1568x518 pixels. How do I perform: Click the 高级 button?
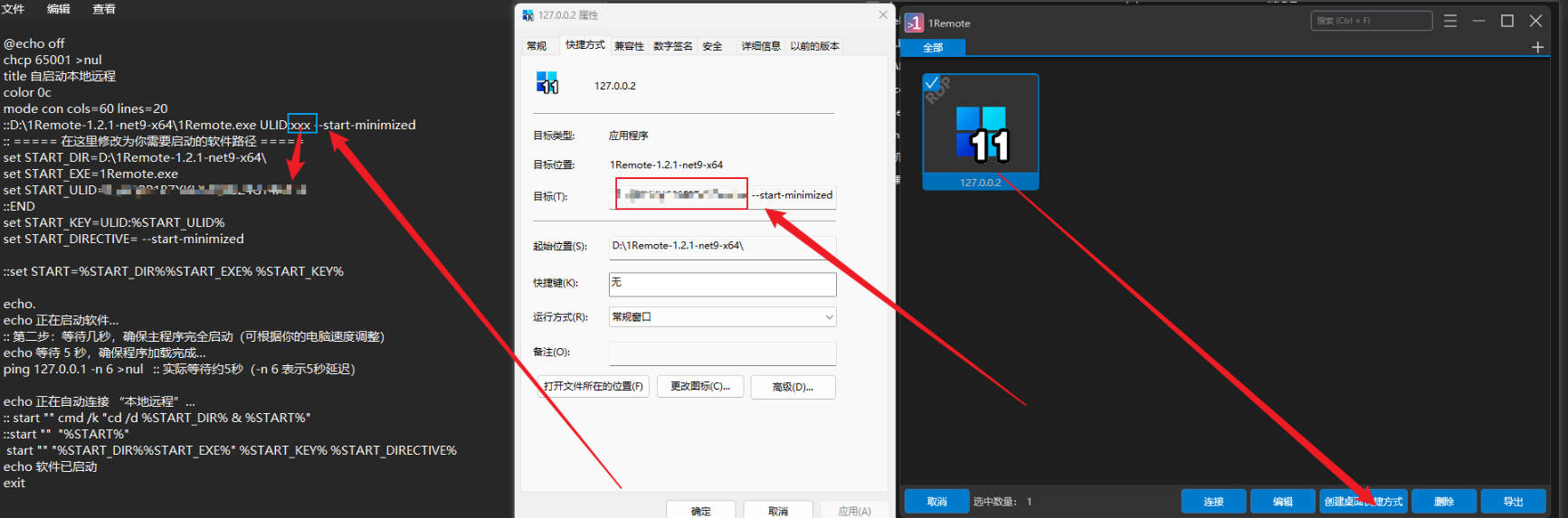793,387
